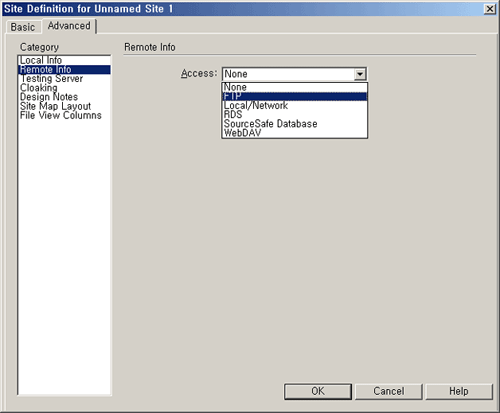Screen dimensions: 500x413
Task: Select Remote Info category
Action: [x=64, y=69]
